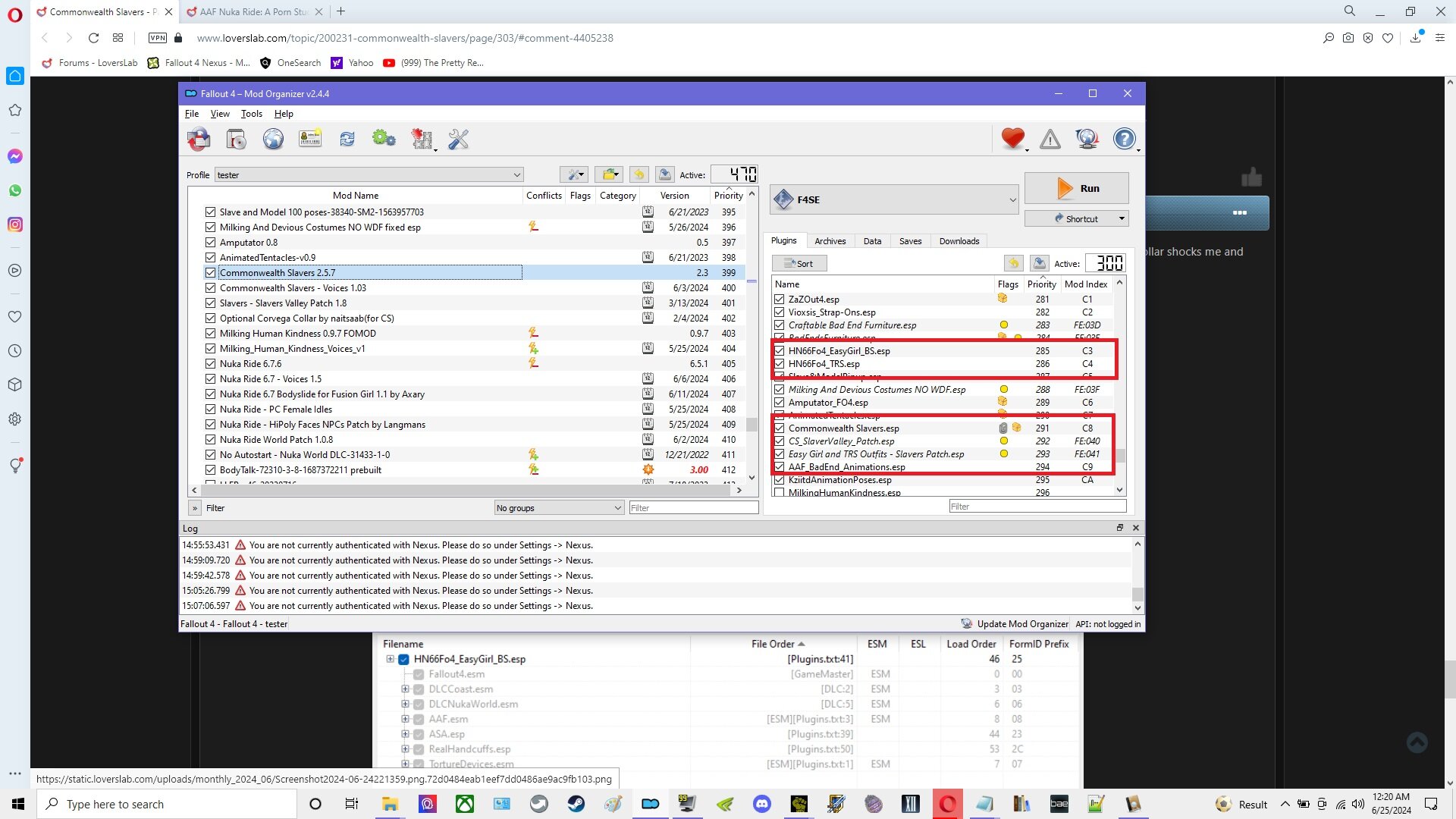1456x819 pixels.
Task: Open the Fallout 4 Nexus bookmark
Action: tap(199, 63)
